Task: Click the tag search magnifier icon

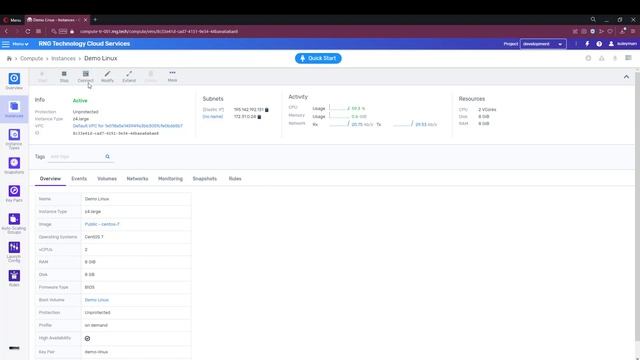Action: click(107, 157)
